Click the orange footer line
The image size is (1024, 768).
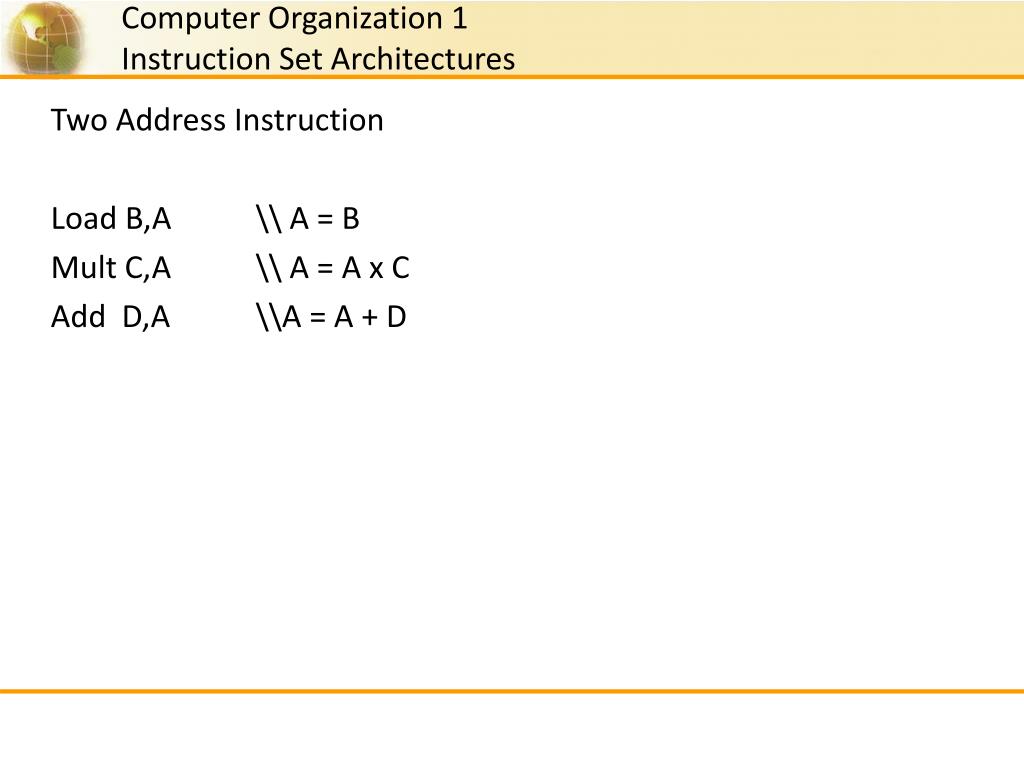pyautogui.click(x=512, y=690)
